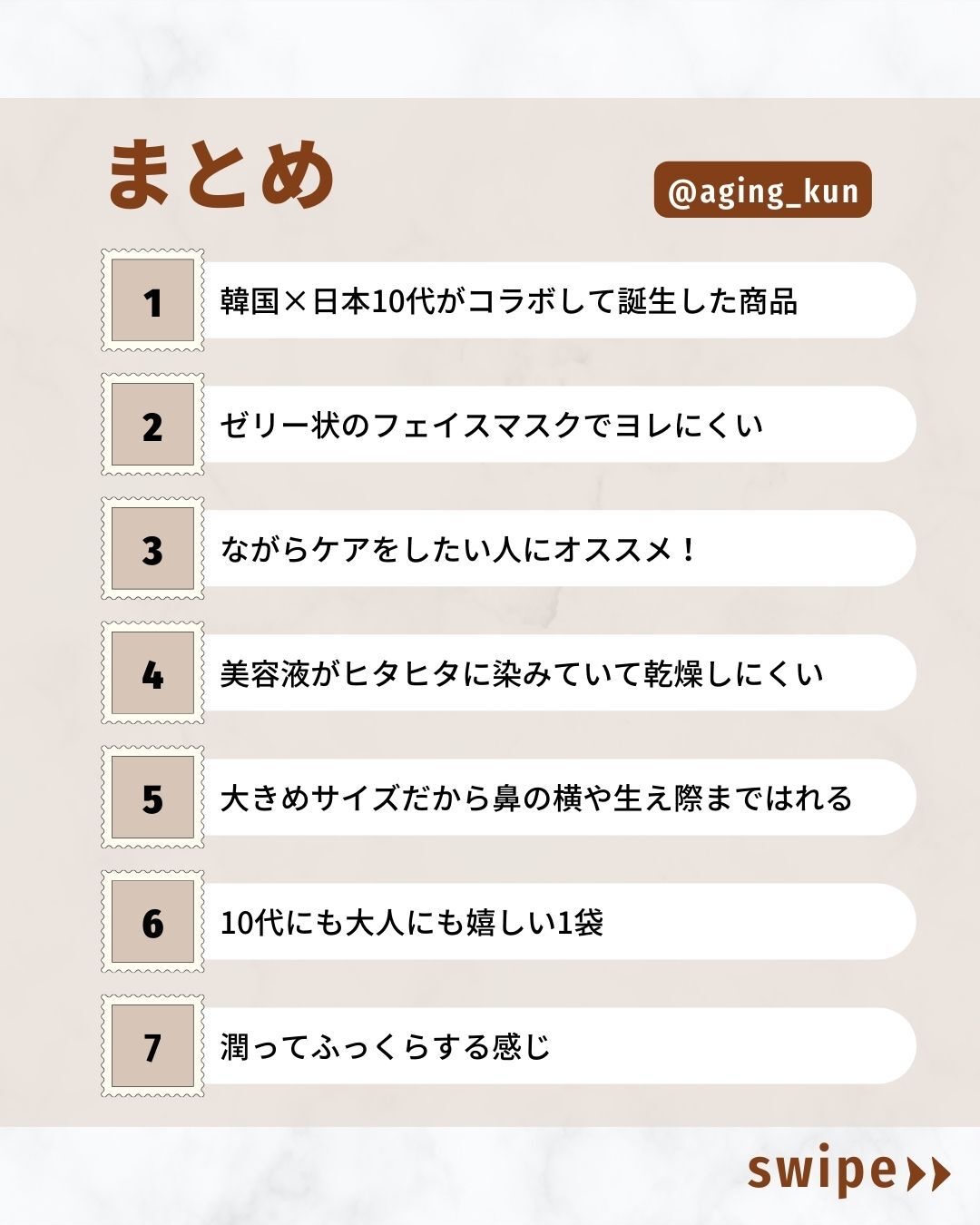Click the まとめ heading
This screenshot has width=980, height=1225.
(221, 174)
